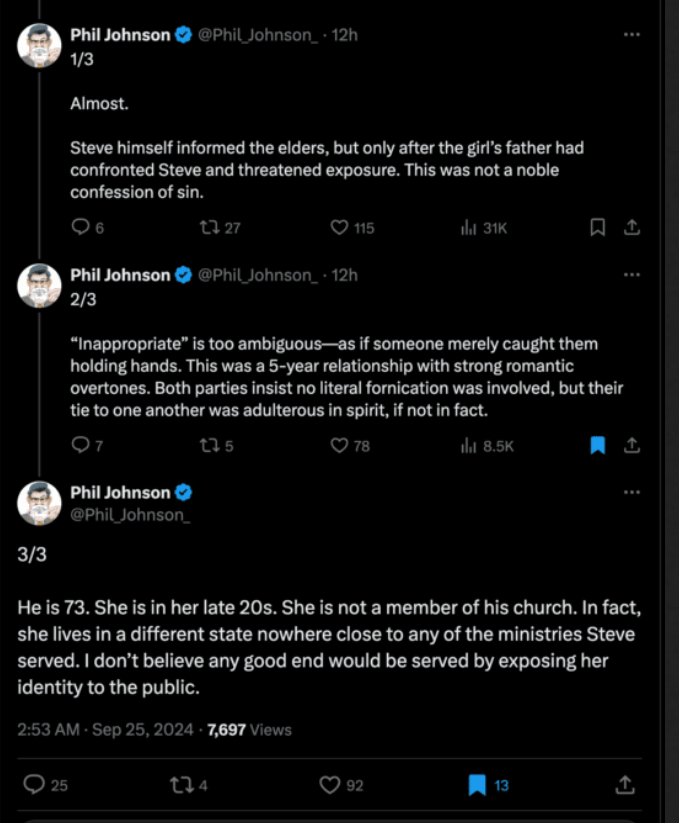Reply to the 1/3 tweet
The height and width of the screenshot is (823, 679).
point(81,228)
